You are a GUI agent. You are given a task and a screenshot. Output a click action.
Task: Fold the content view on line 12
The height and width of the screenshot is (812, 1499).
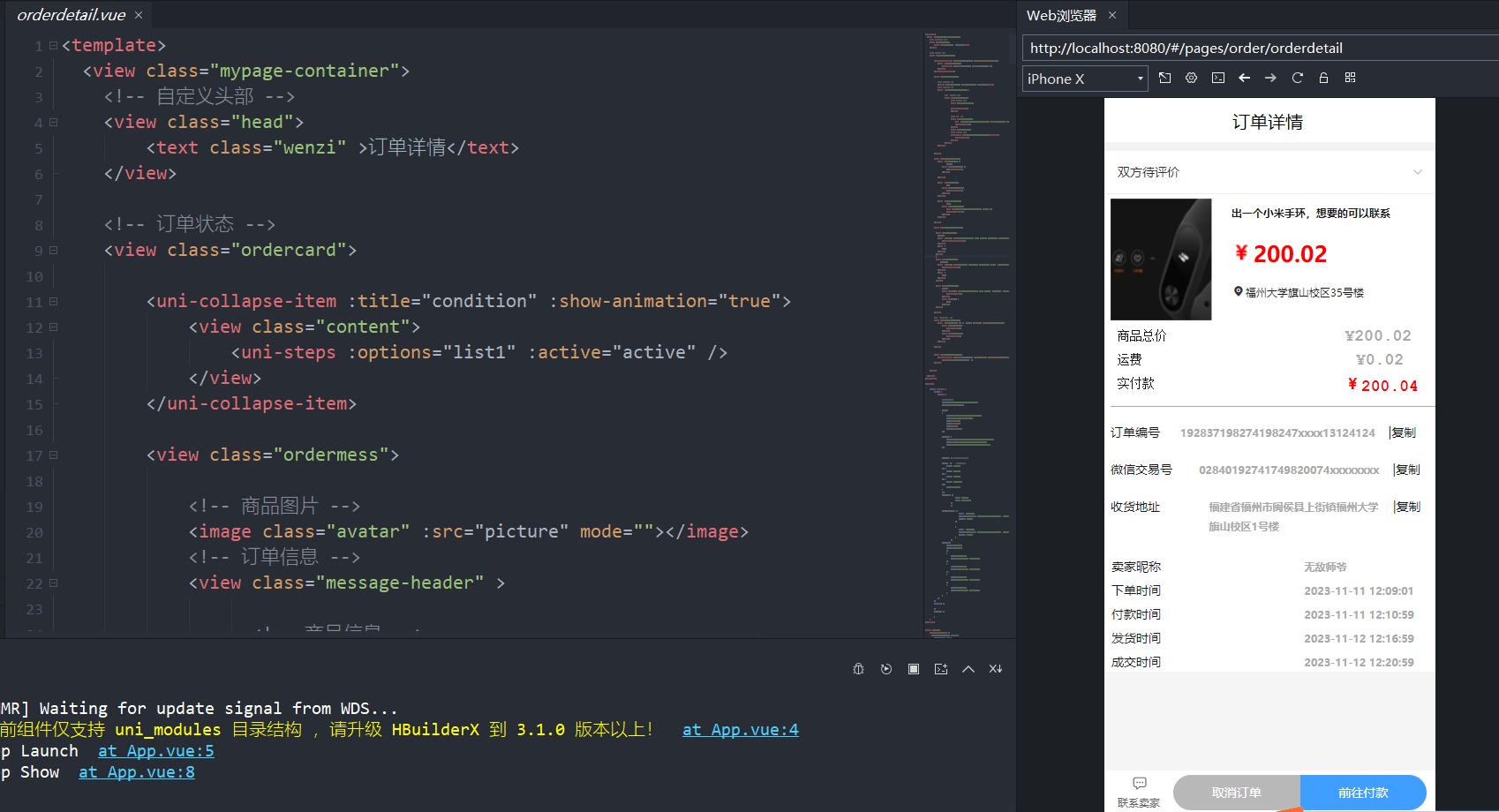click(x=53, y=327)
